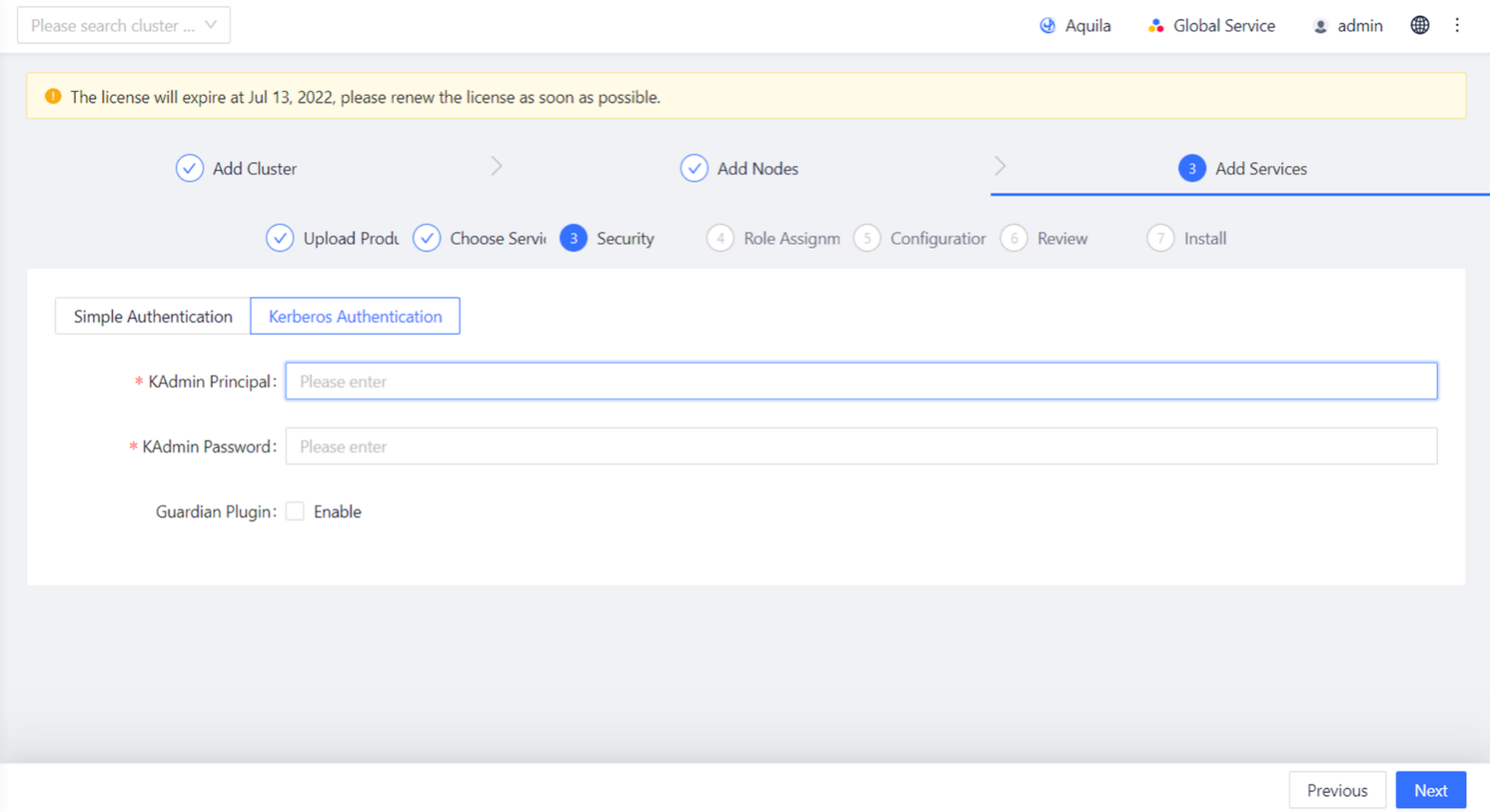Focus the KAdmin Principal input field

(862, 381)
